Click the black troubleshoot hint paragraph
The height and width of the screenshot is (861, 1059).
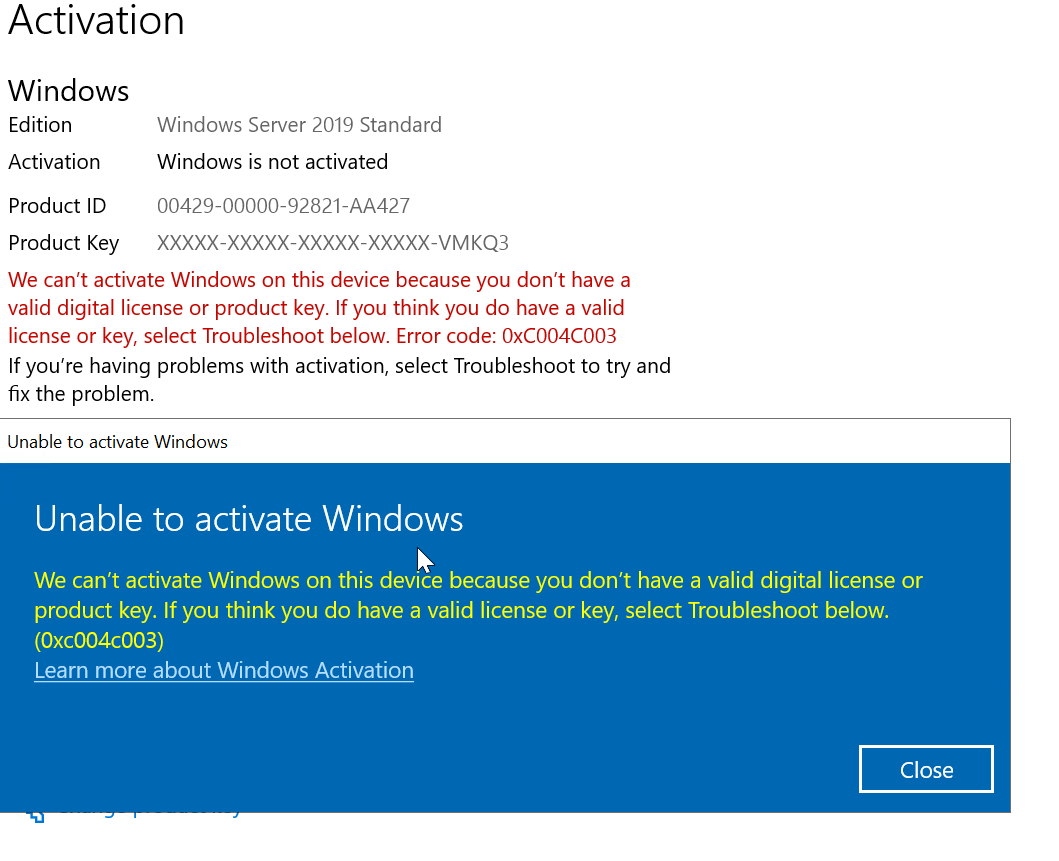coord(339,379)
